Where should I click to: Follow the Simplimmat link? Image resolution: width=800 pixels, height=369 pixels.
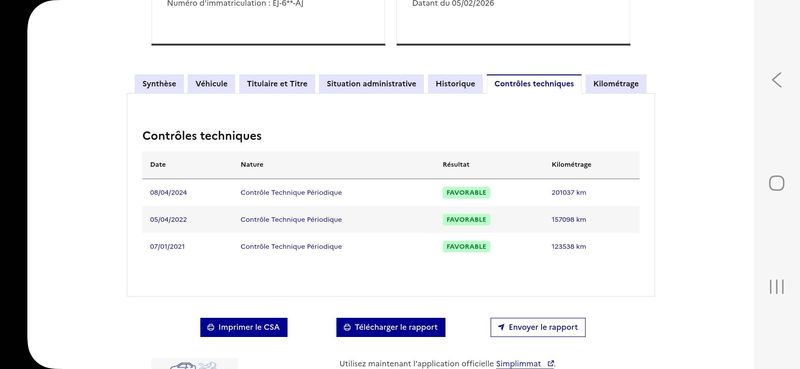(x=518, y=364)
